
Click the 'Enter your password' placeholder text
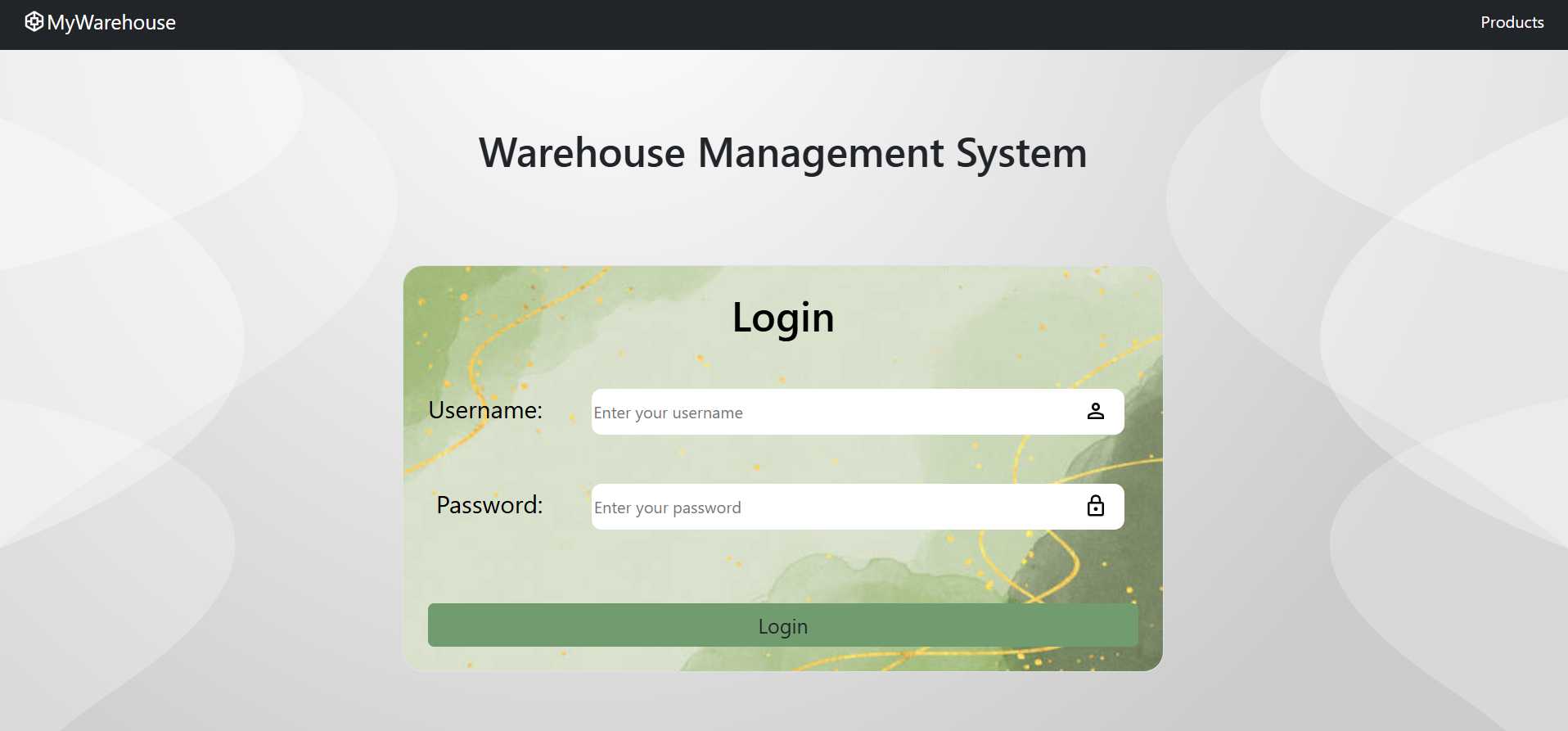[667, 508]
